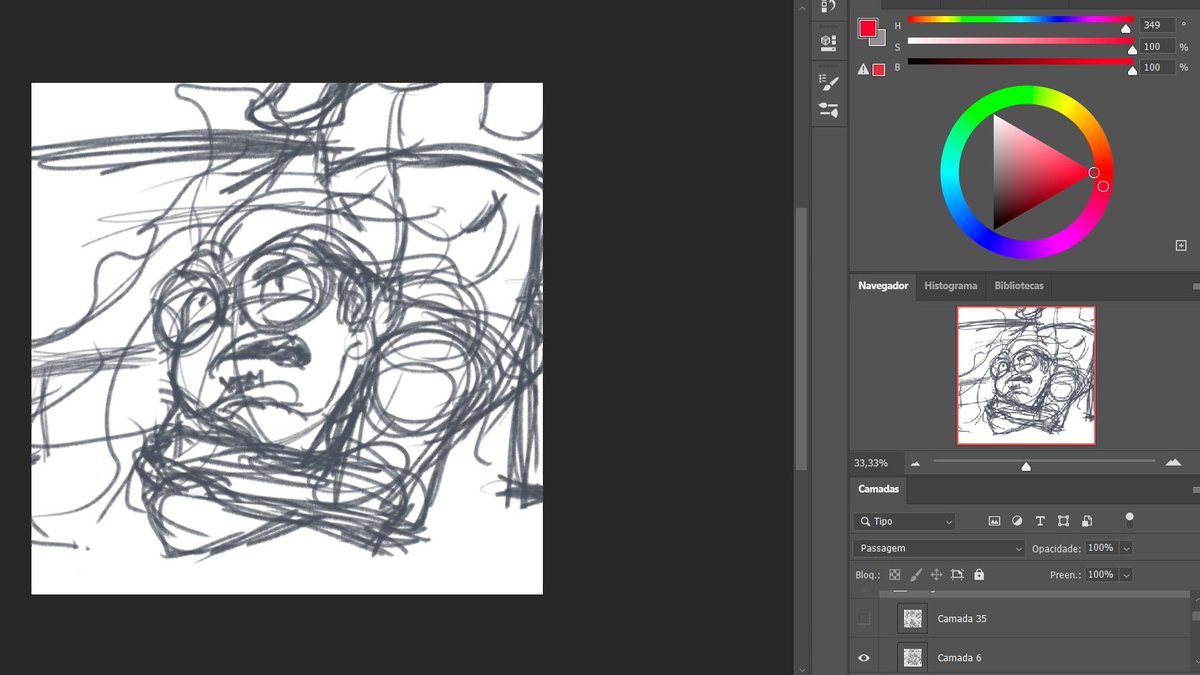
Task: Select the Camadas tab
Action: click(878, 490)
